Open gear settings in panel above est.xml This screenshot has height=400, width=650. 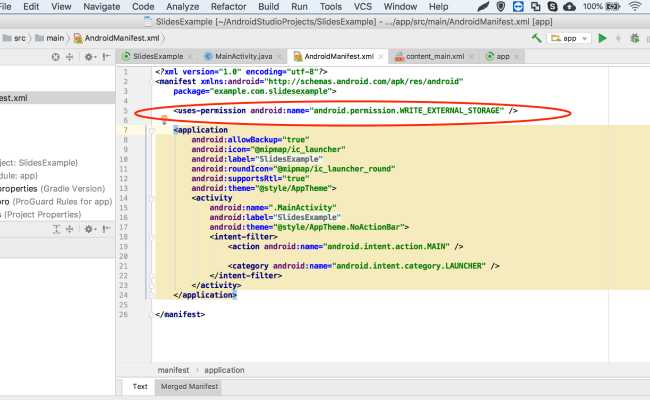click(x=89, y=57)
